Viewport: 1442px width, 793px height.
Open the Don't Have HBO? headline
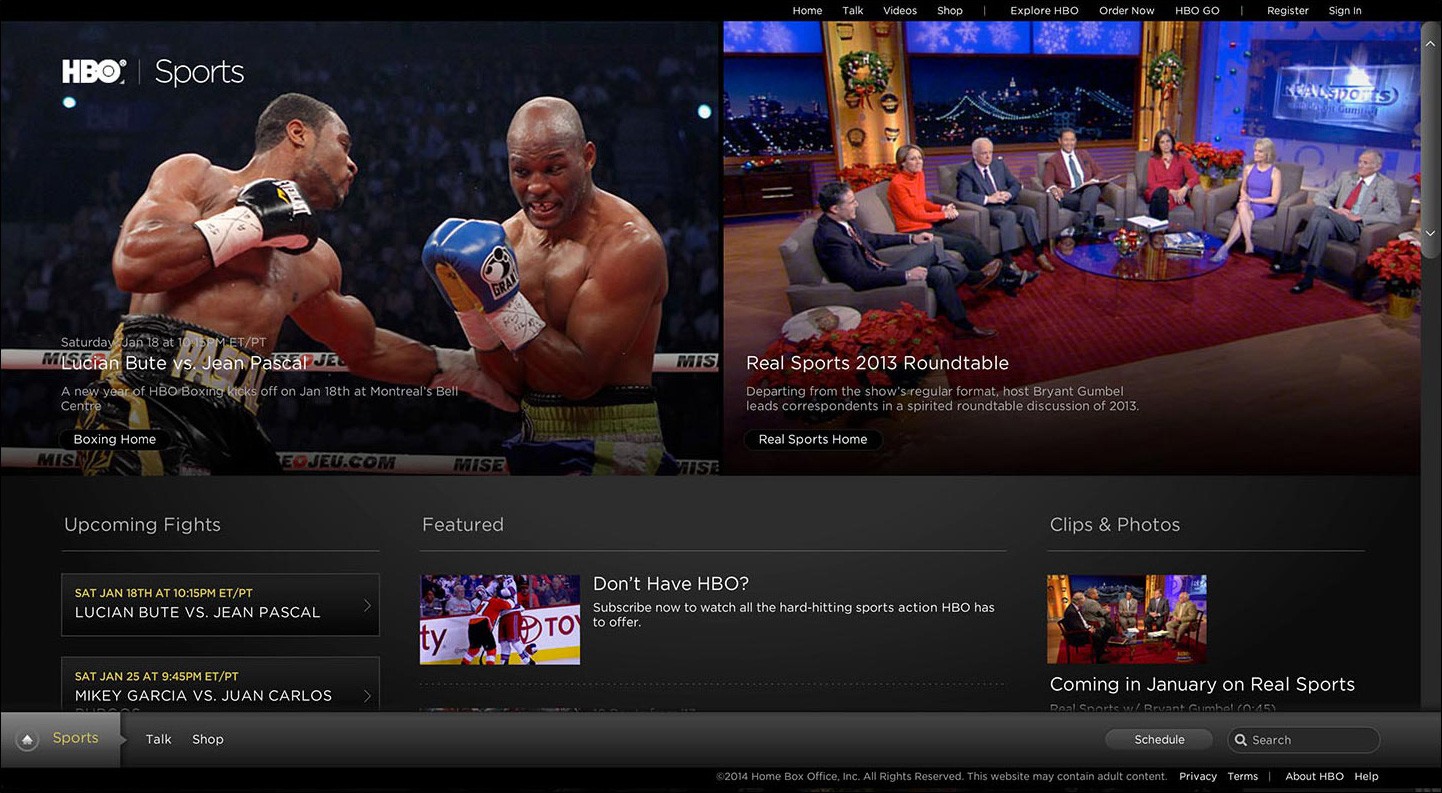coord(671,584)
